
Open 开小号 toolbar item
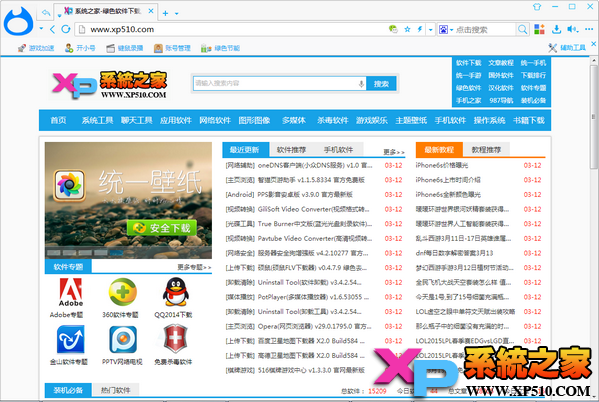coord(80,48)
